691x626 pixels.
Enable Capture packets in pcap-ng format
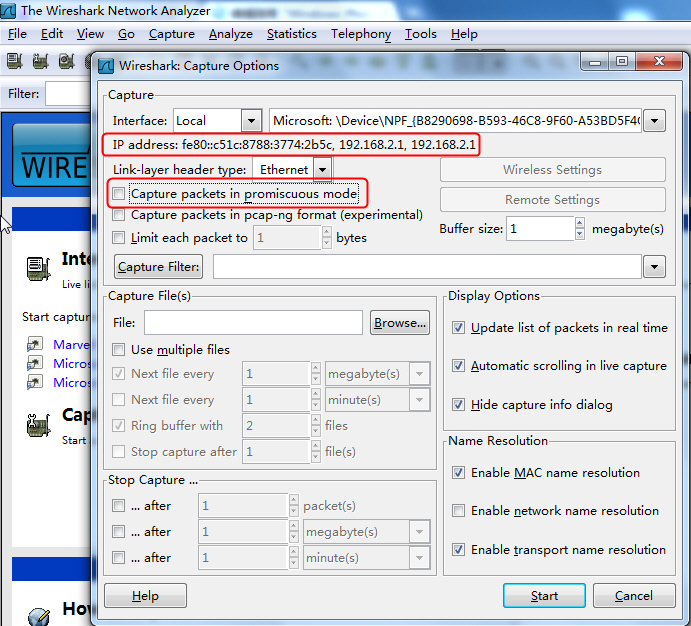(x=118, y=215)
